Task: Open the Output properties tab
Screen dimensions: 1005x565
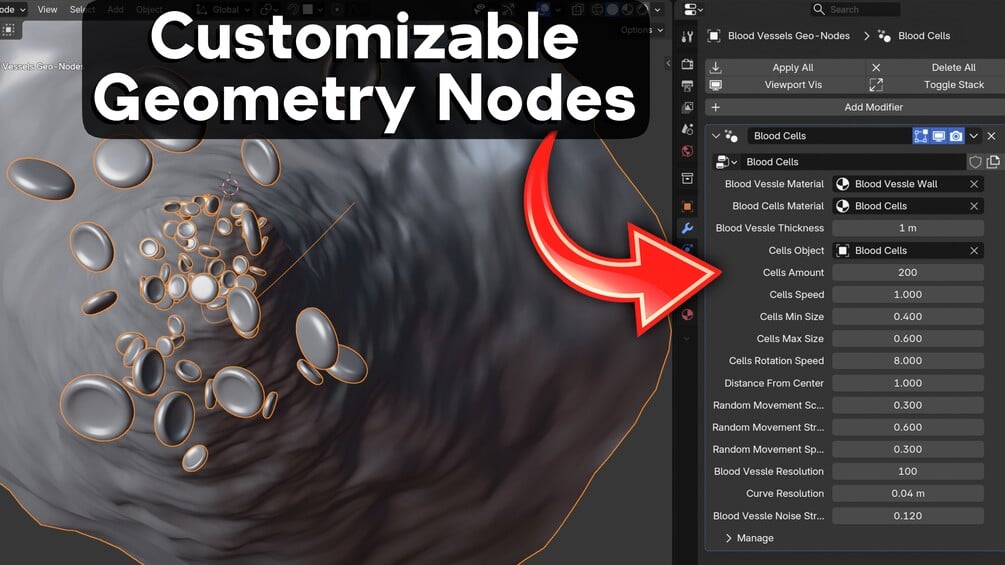Action: coord(687,86)
